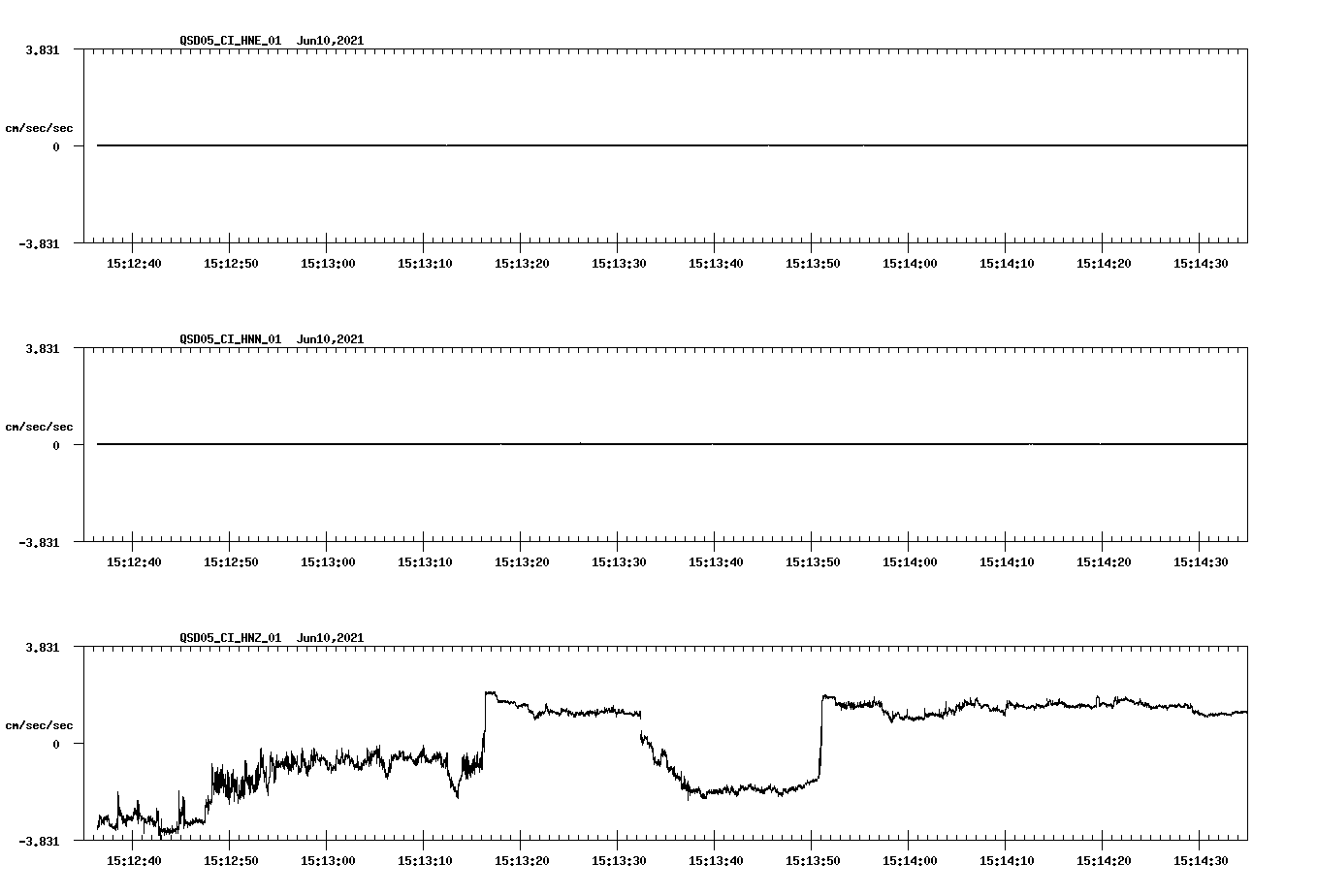Click the flat zero trace in HNN plot
This screenshot has height=896, width=1317.
pyautogui.click(x=672, y=444)
